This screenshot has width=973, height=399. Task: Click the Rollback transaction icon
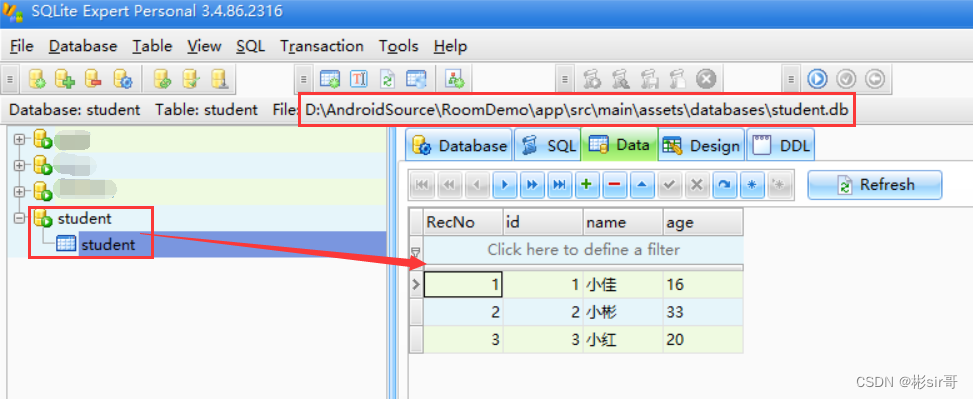point(874,79)
